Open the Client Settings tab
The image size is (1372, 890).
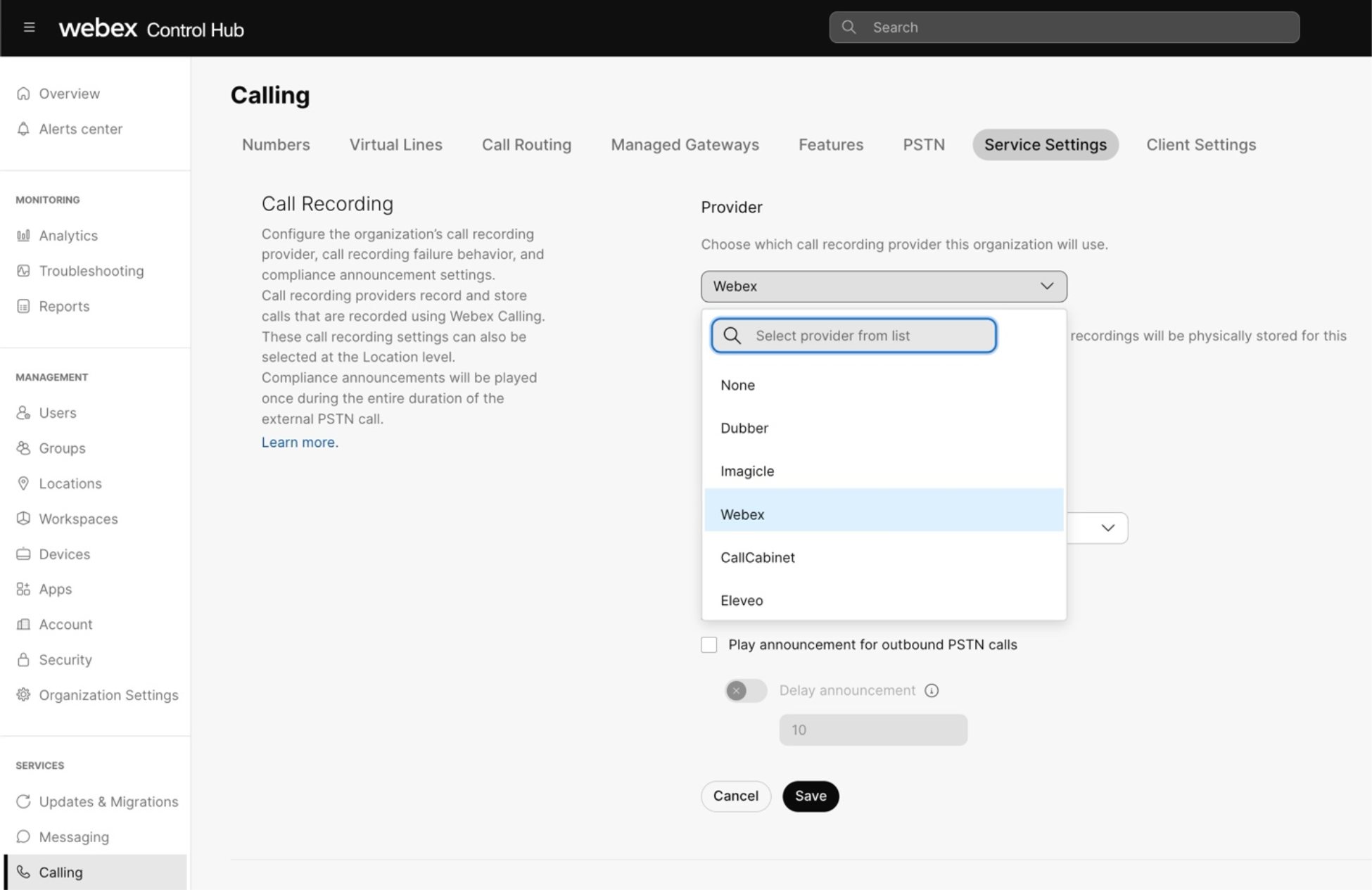click(x=1201, y=144)
